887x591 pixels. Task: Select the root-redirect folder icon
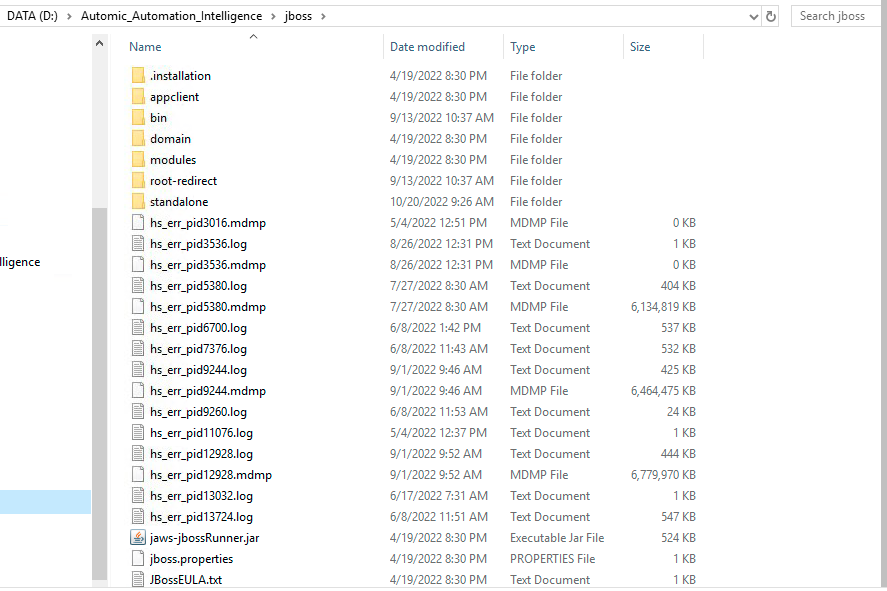pos(138,180)
